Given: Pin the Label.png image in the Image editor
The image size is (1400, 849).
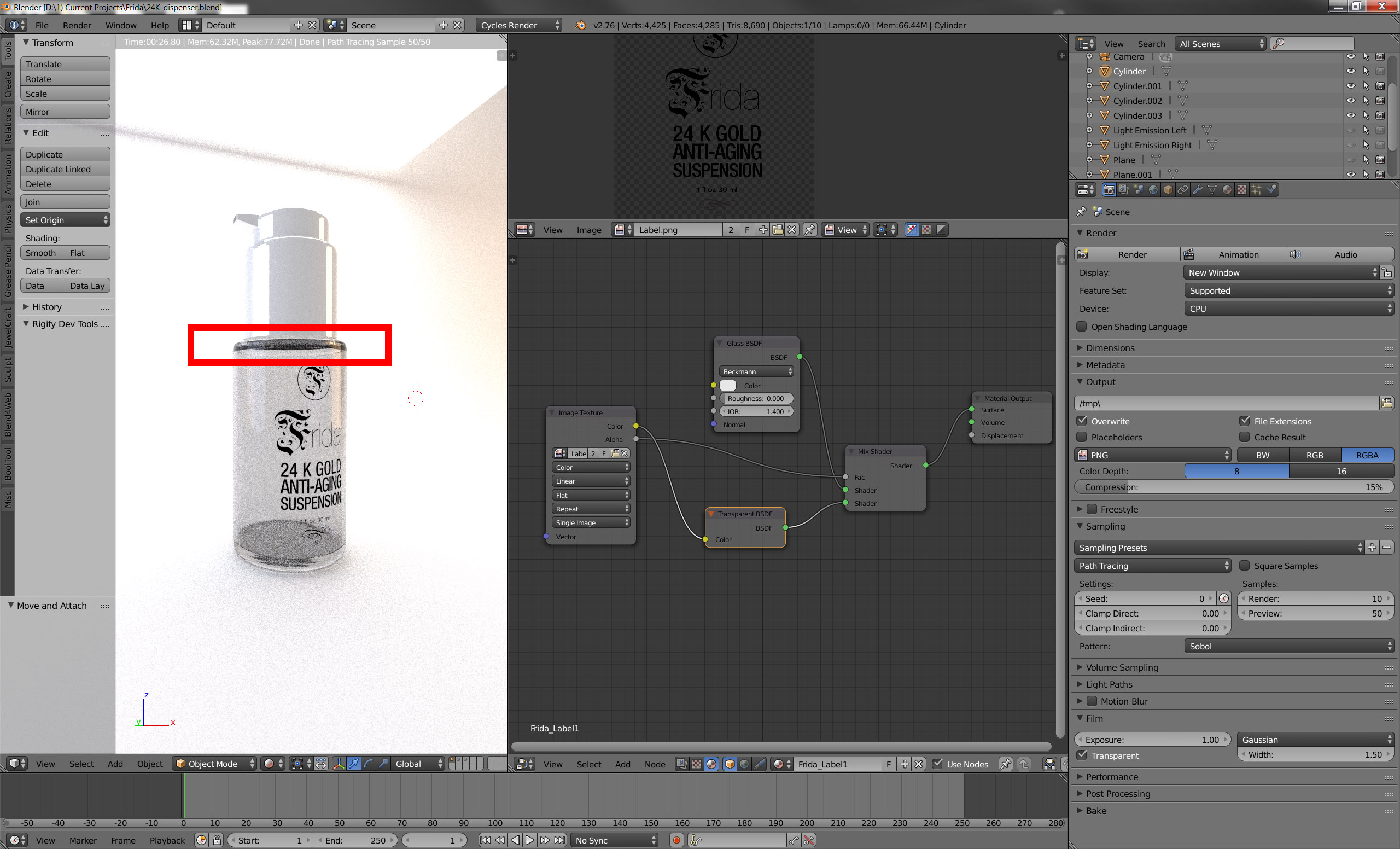Looking at the screenshot, I should coord(810,230).
